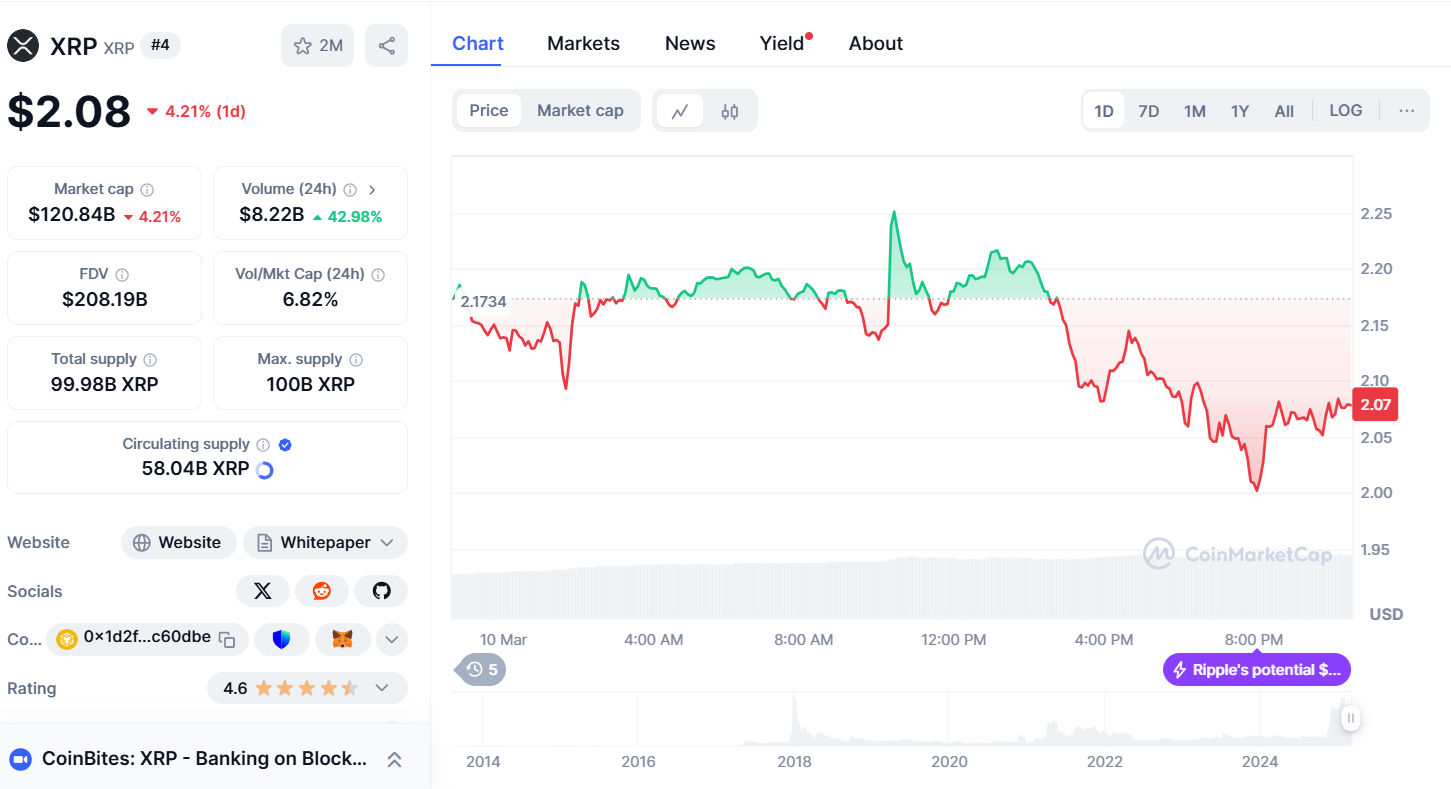Click the $120.84B market cap value
Image resolution: width=1451 pixels, height=789 pixels.
72,215
